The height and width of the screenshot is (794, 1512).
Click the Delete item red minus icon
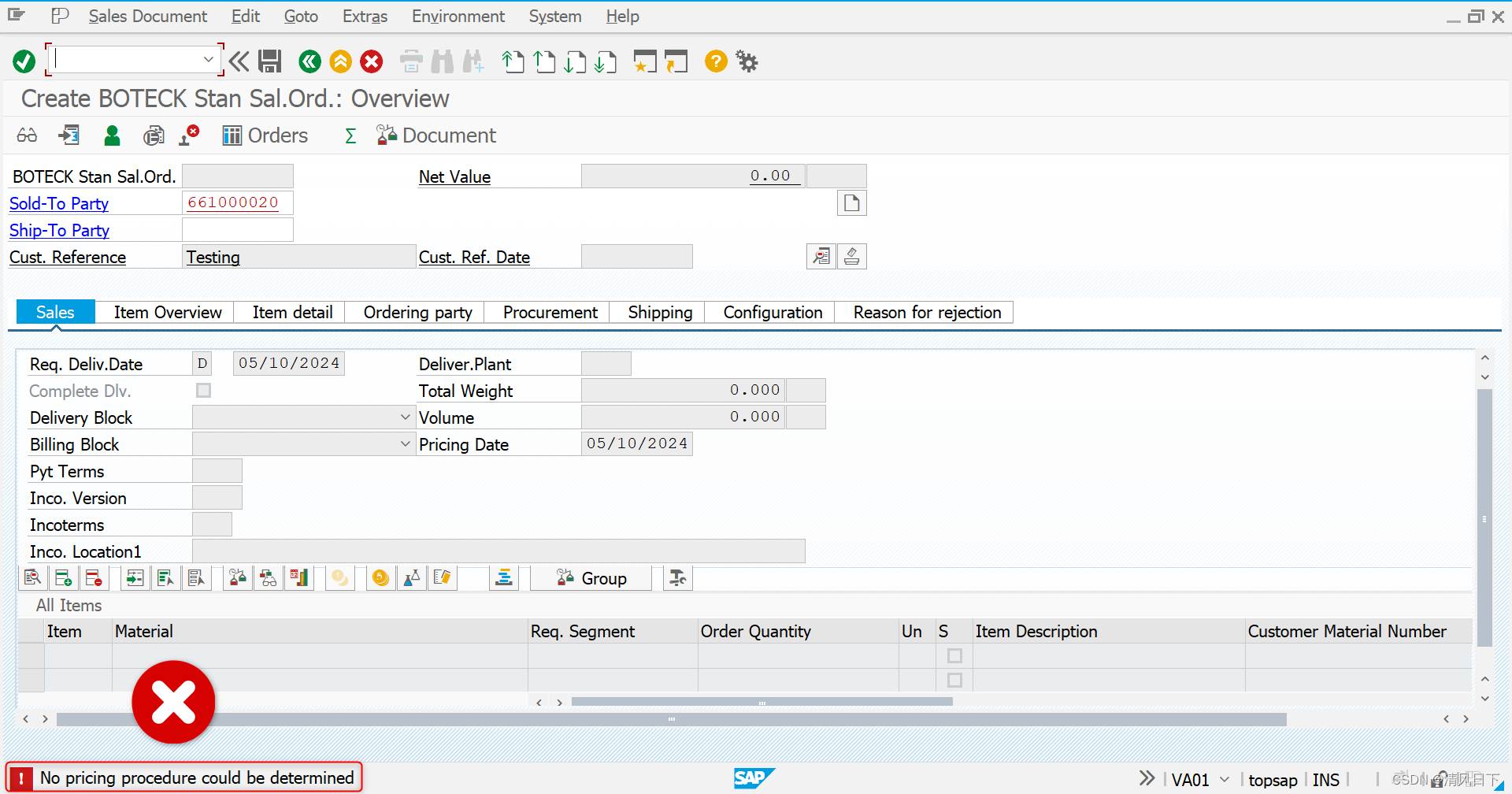[94, 578]
